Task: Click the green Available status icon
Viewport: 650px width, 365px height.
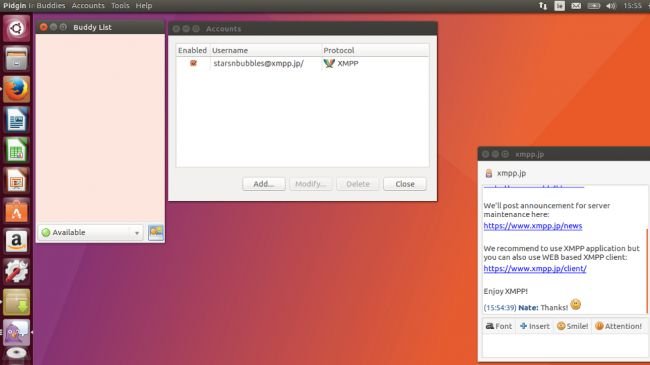Action: 46,232
